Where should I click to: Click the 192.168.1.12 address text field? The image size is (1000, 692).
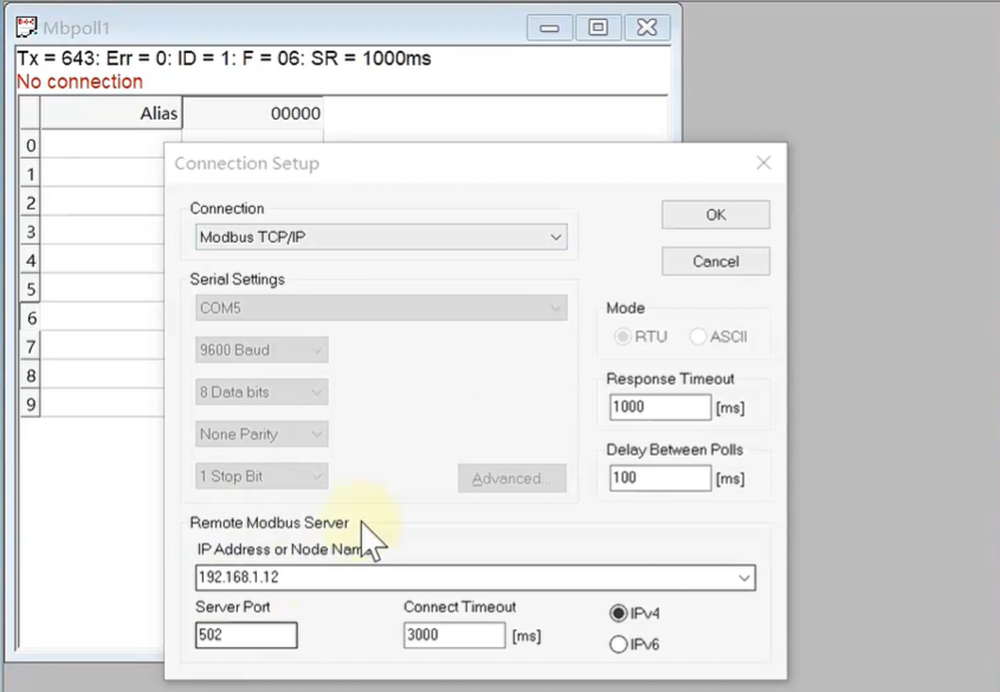click(x=460, y=578)
